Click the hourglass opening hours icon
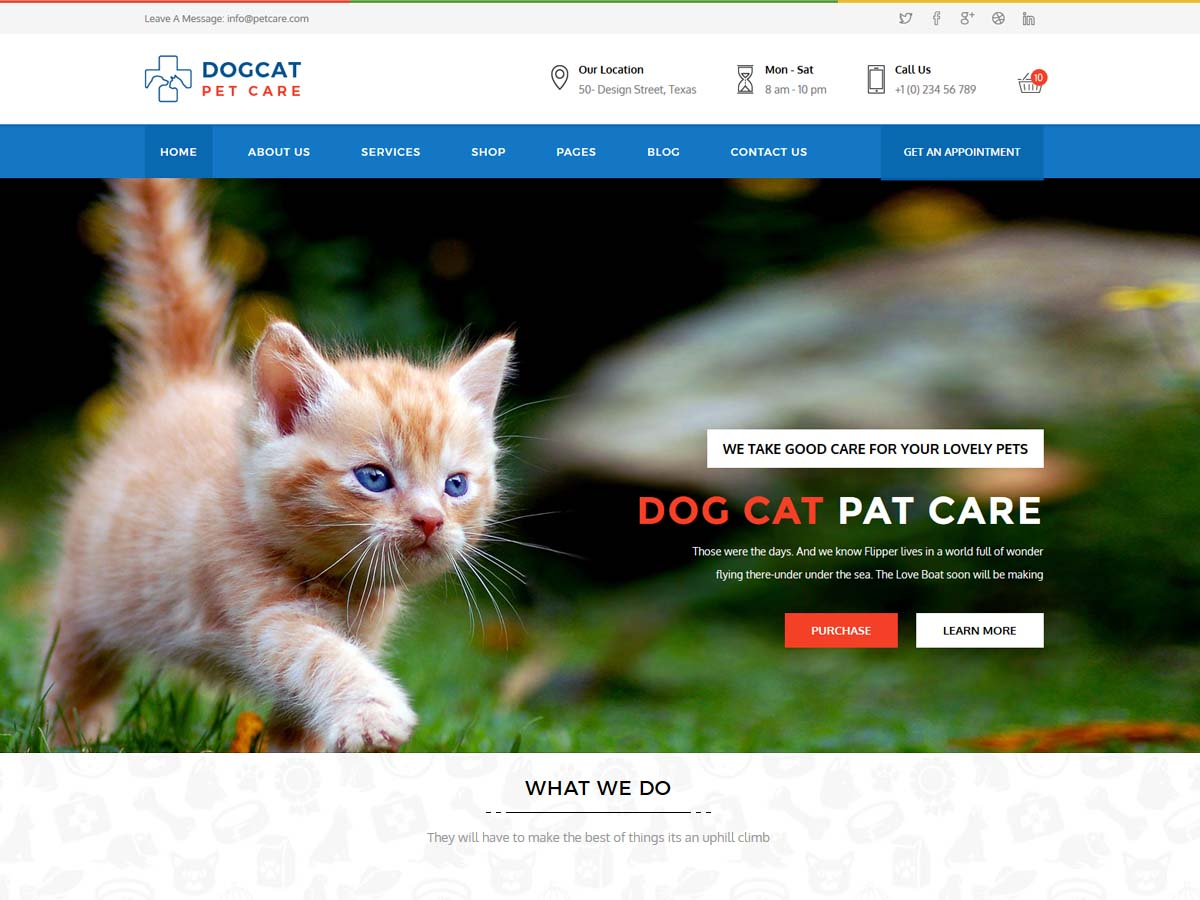Screen dimensions: 1200x900 (x=745, y=79)
